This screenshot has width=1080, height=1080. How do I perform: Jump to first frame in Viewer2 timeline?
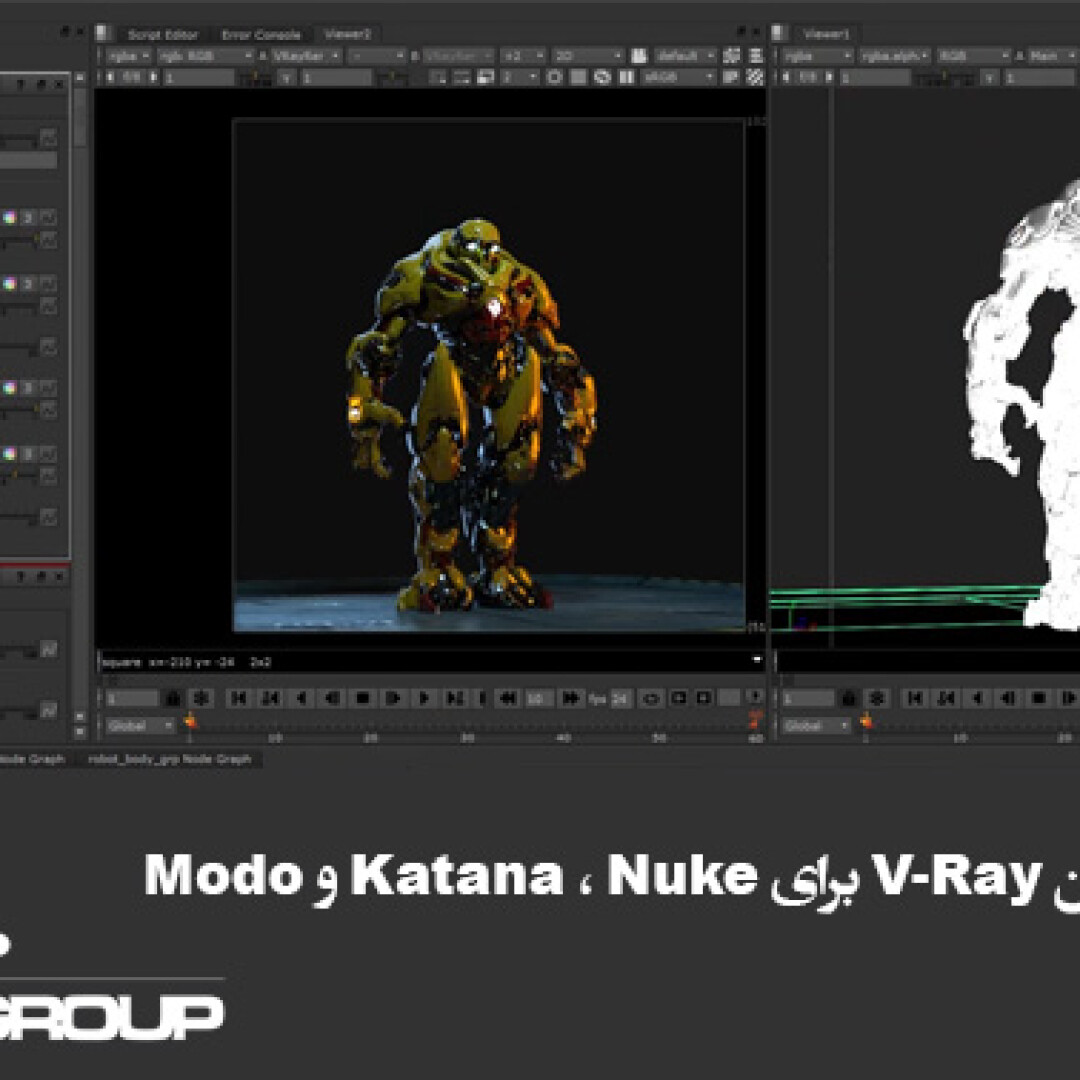(x=238, y=698)
